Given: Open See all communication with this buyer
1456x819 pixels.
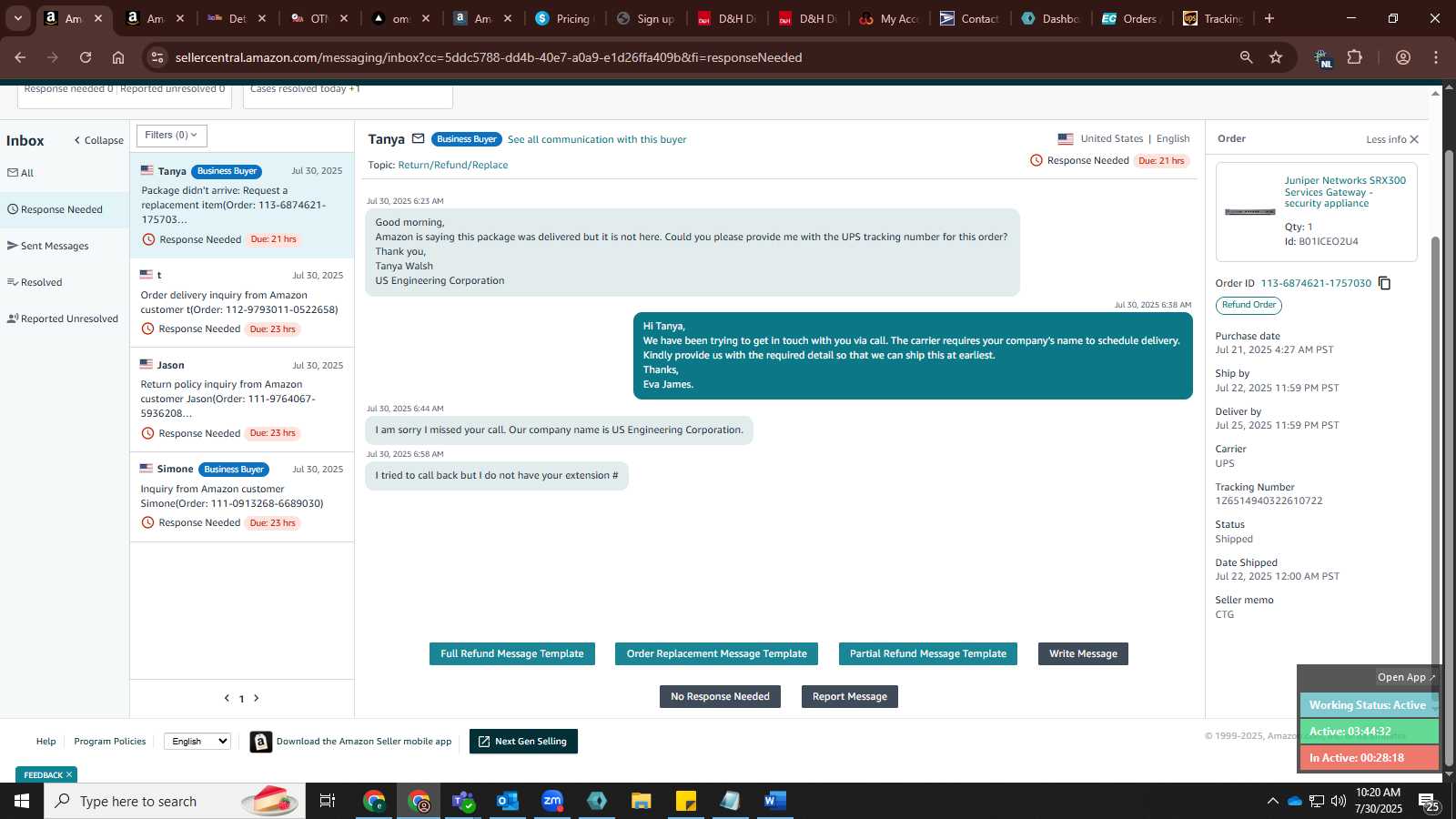Looking at the screenshot, I should [597, 139].
